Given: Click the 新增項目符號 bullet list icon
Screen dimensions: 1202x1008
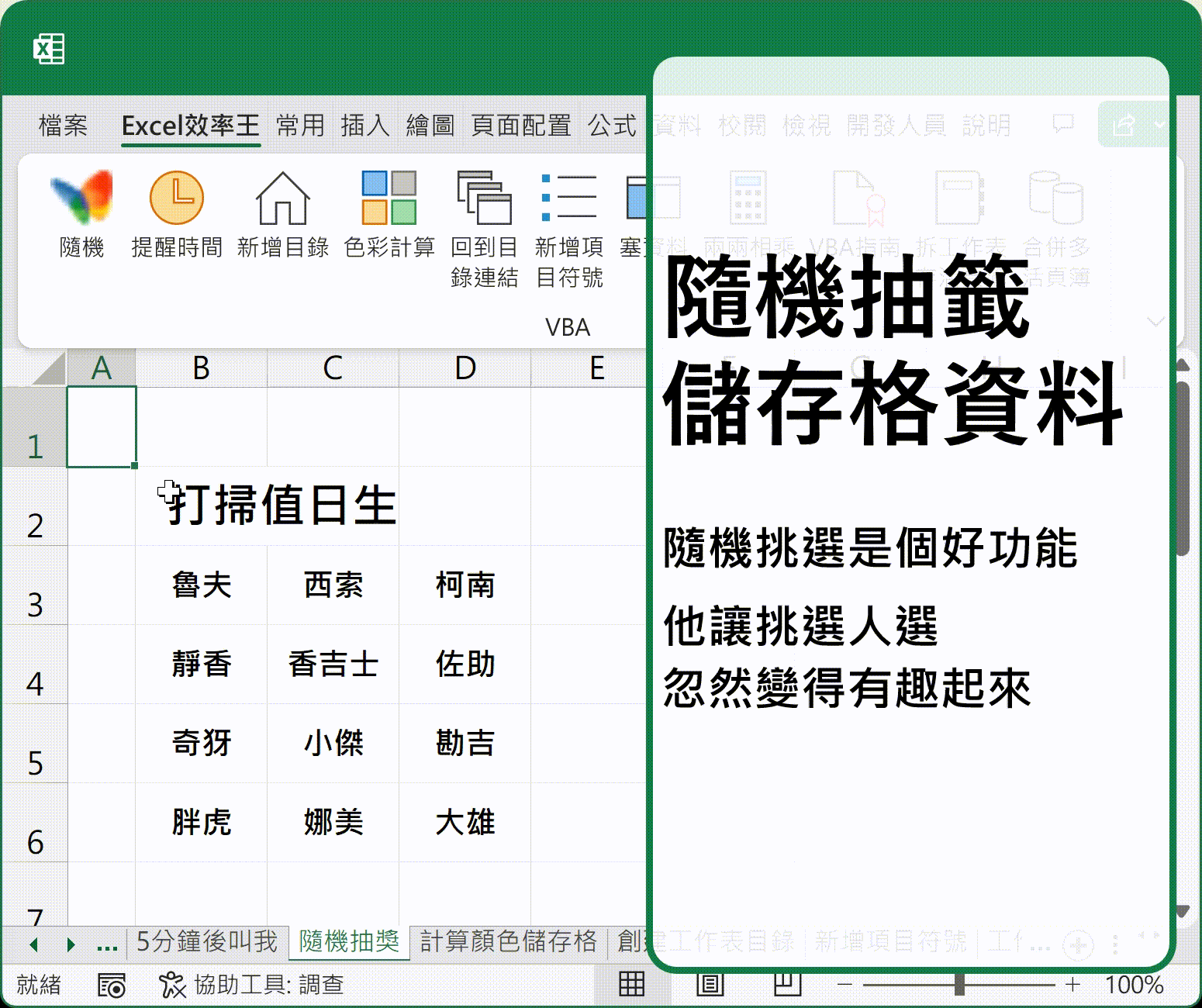Looking at the screenshot, I should point(568,198).
